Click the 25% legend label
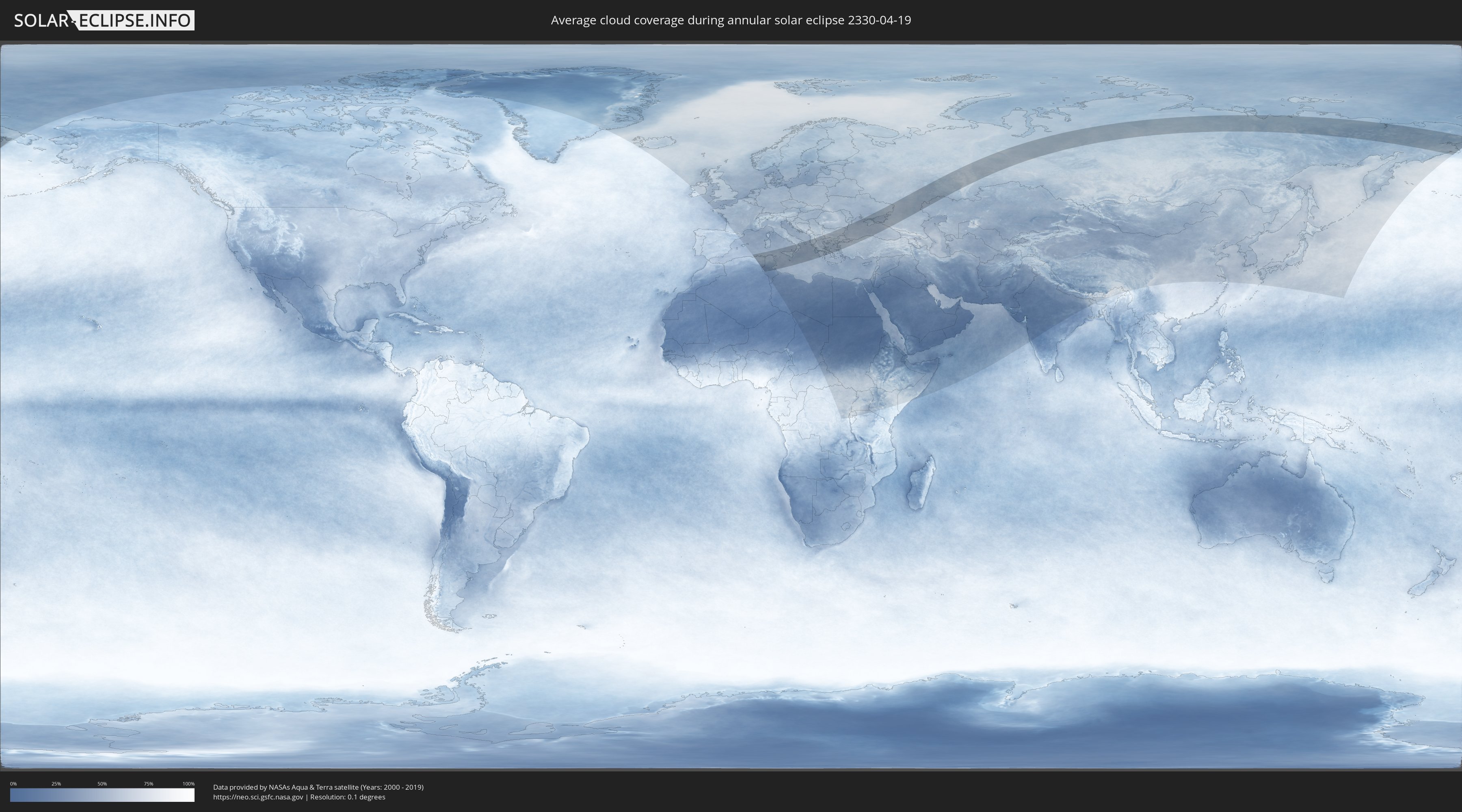1462x812 pixels. click(x=56, y=784)
